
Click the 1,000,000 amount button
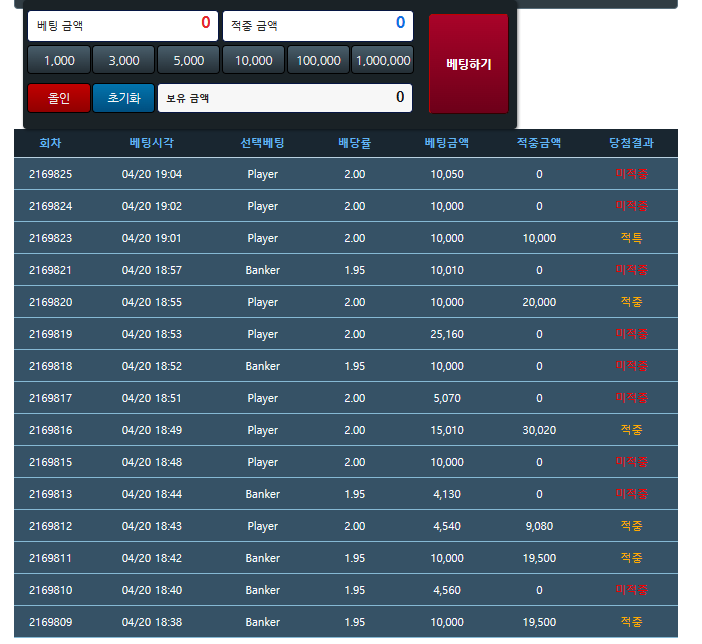pos(383,60)
